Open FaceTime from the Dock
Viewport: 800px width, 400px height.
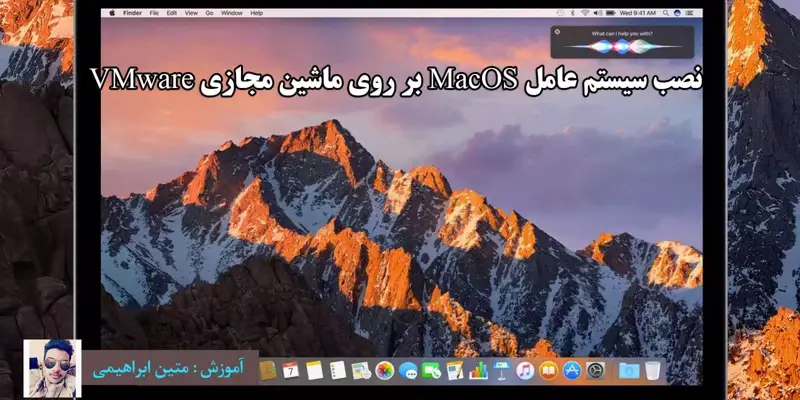pos(432,370)
